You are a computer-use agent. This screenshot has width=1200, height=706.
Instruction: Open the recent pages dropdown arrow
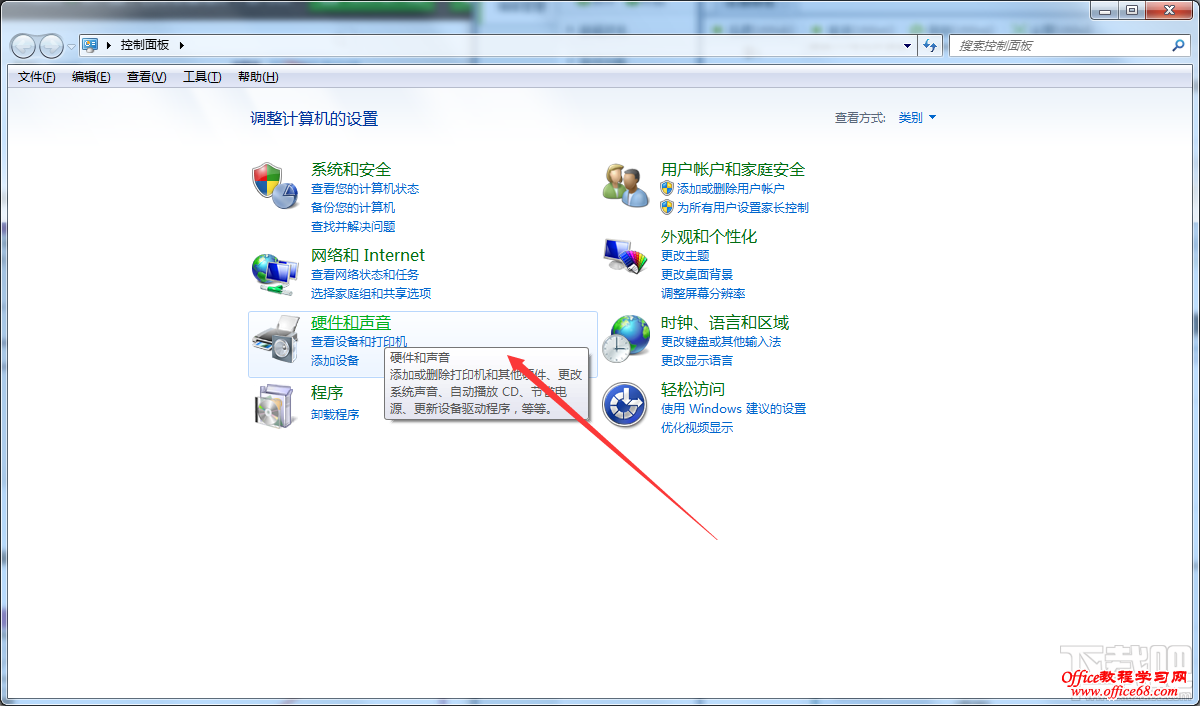[x=71, y=46]
